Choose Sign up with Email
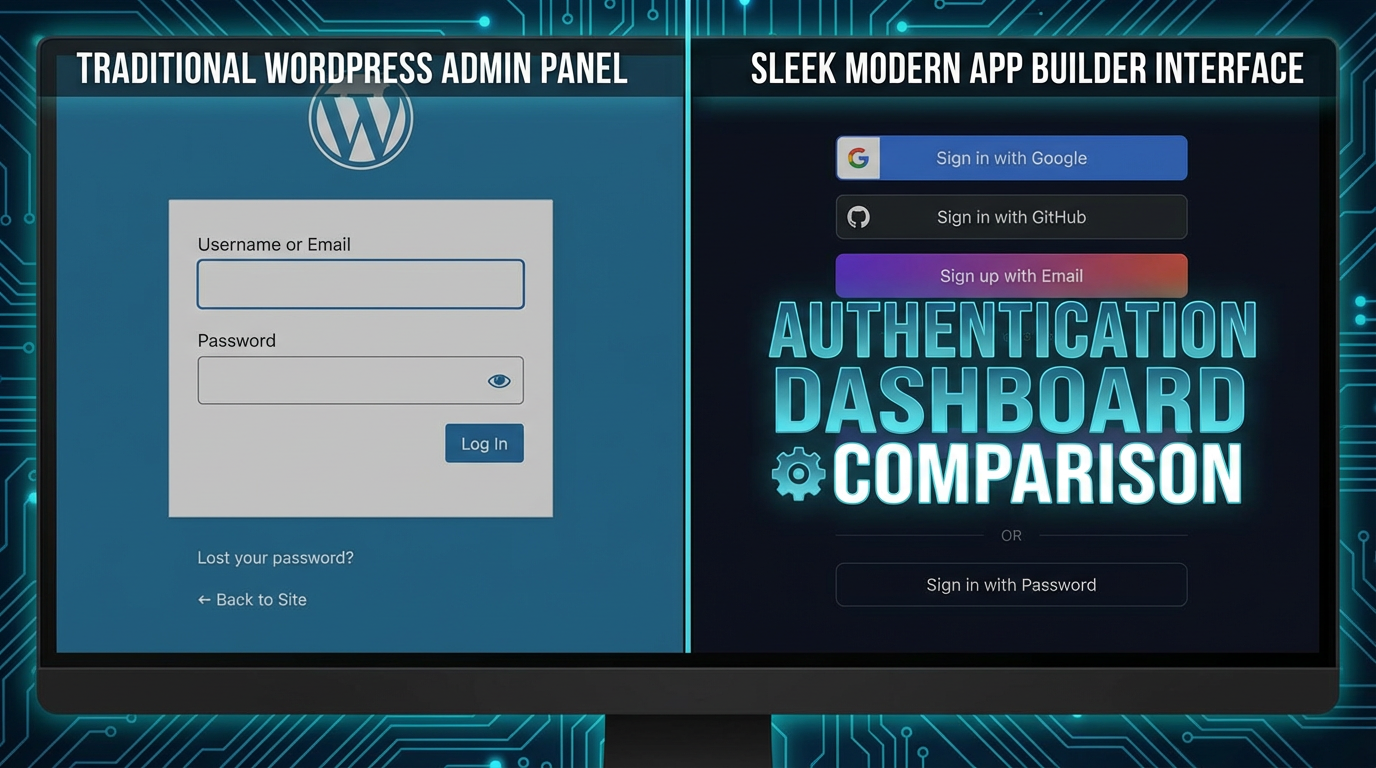Viewport: 1376px width, 768px height. click(1011, 275)
